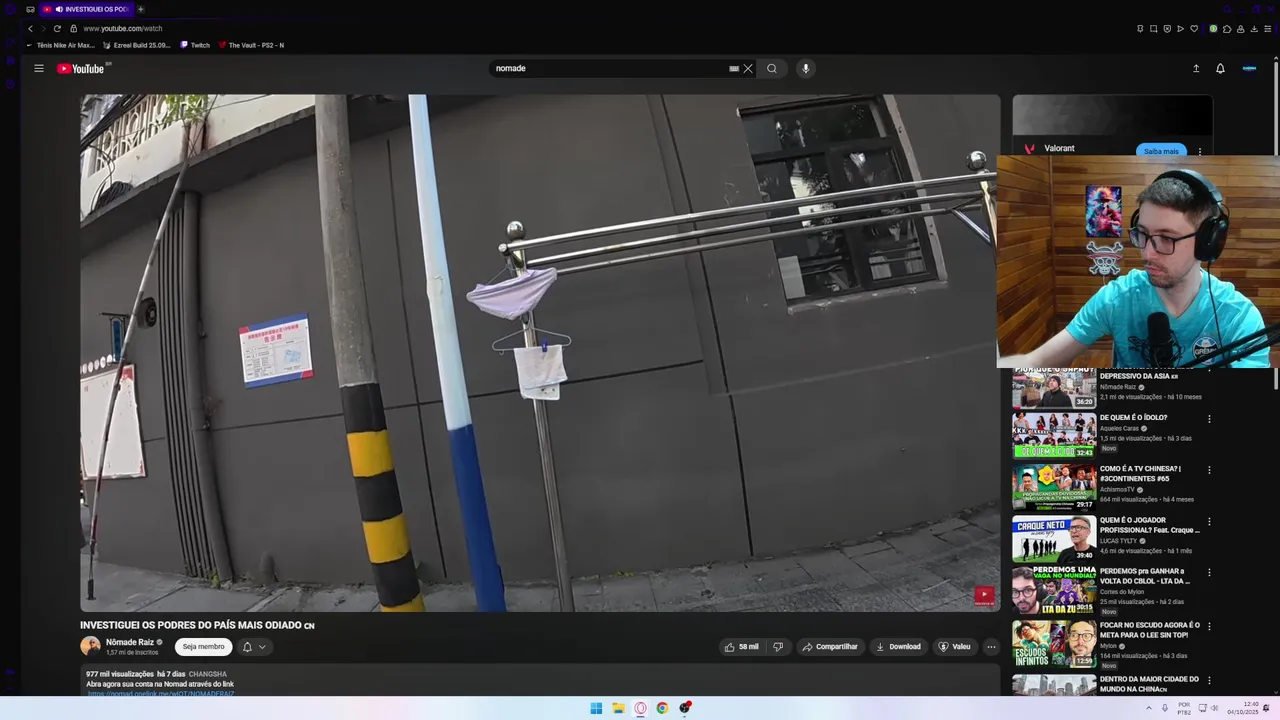The width and height of the screenshot is (1280, 720).
Task: Open options for DE QUEM É O ÍDOLO video
Action: (1209, 419)
